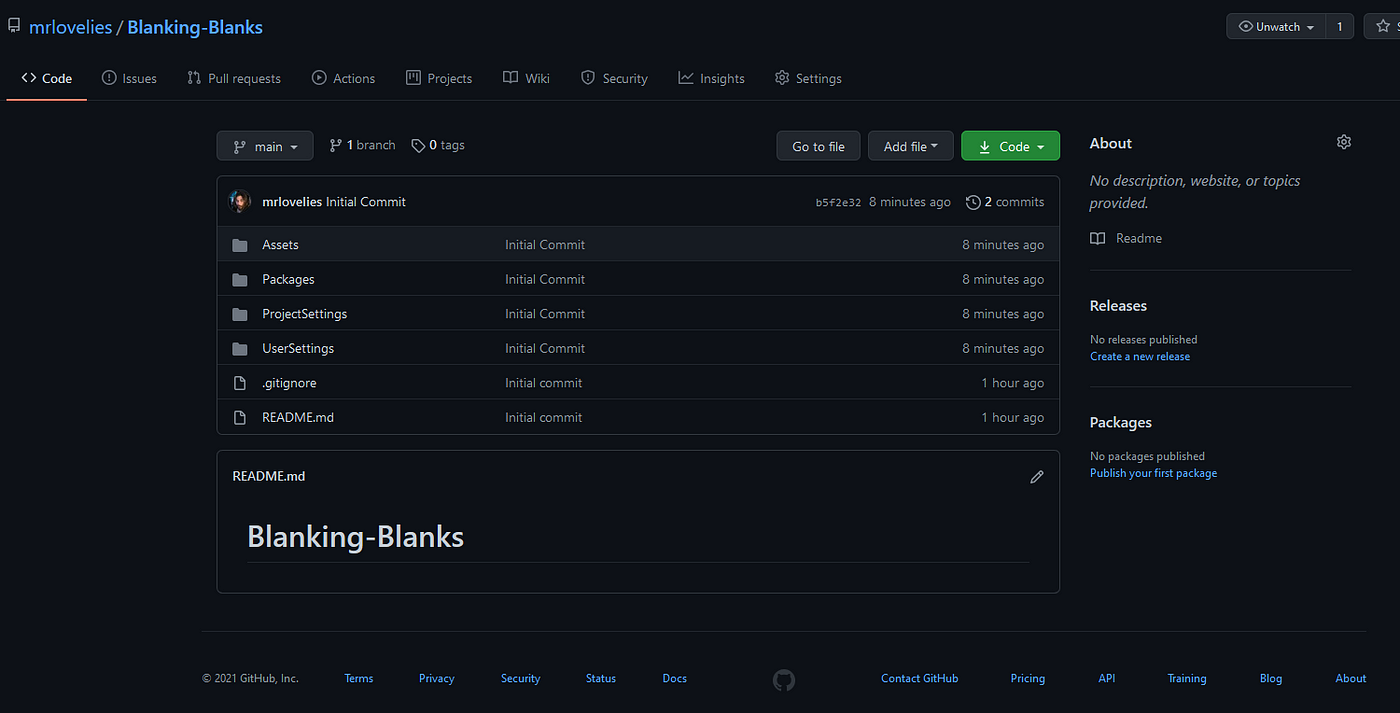Click the folder icon for Assets
The width and height of the screenshot is (1400, 713).
pos(240,245)
